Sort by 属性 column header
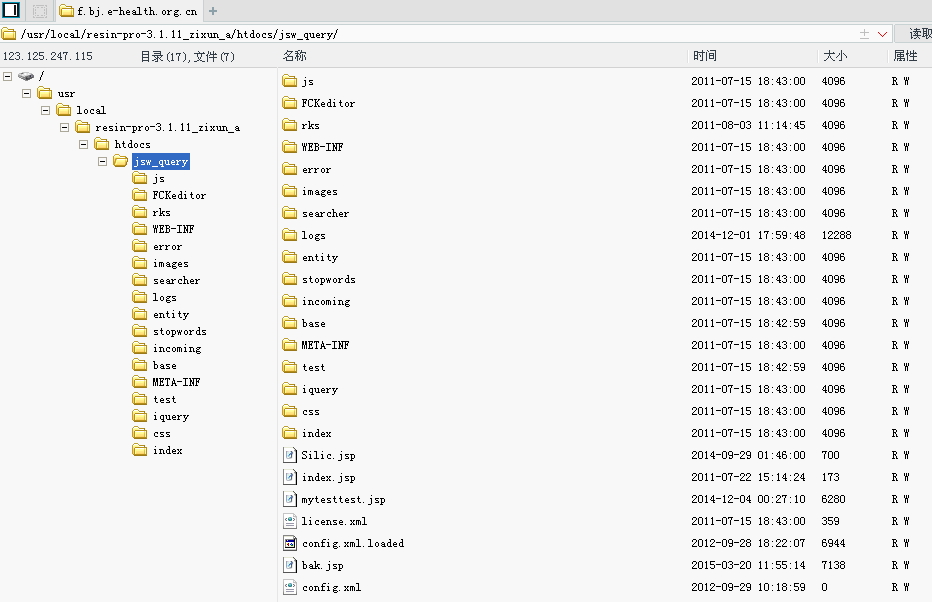The image size is (932, 602). [905, 56]
